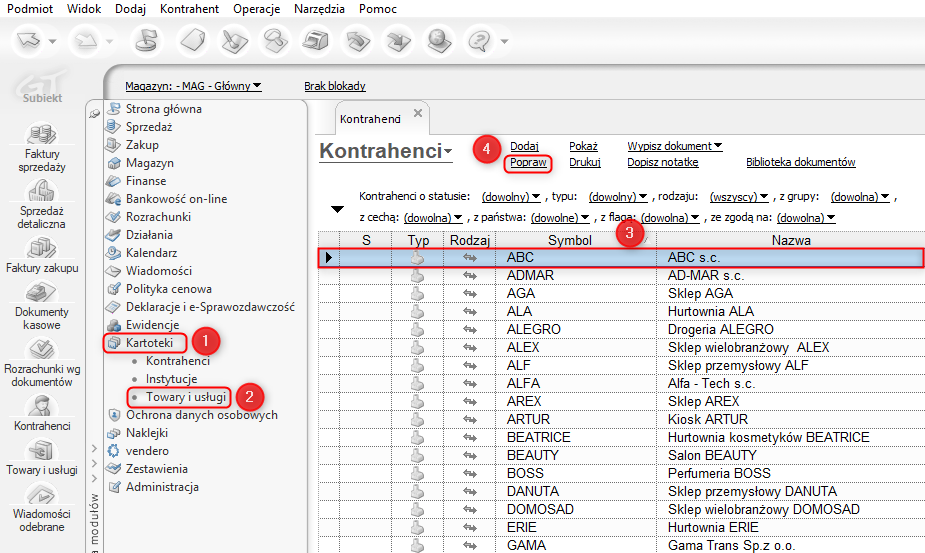Open z grupy filter (dowolna) dropdown
The image size is (925, 553).
coord(860,197)
